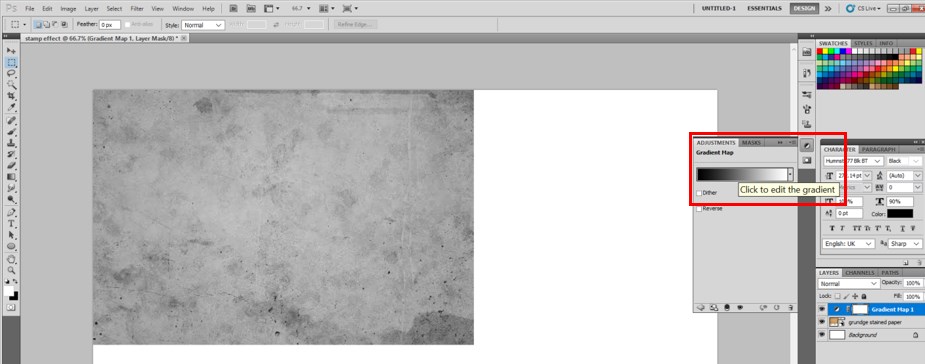This screenshot has width=925, height=364.
Task: Open the anti-aliasing Sharp dropdown
Action: coord(906,244)
